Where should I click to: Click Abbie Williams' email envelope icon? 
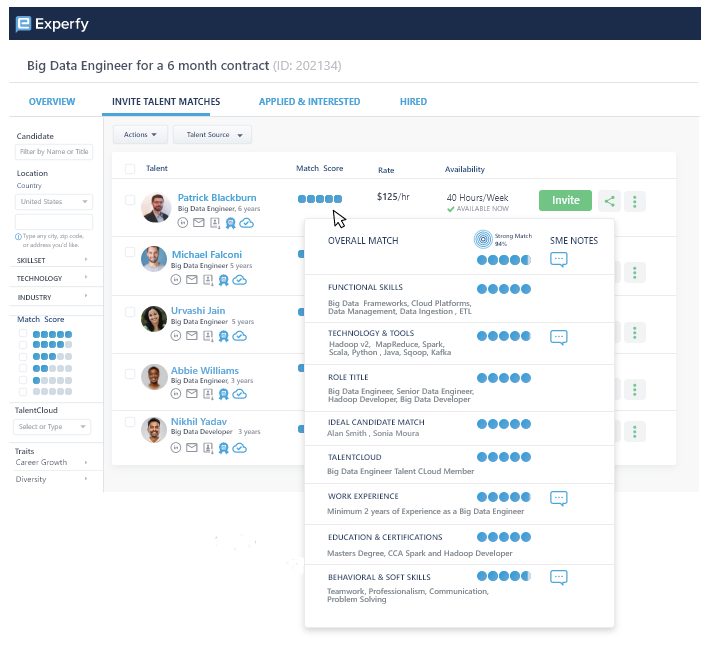tap(192, 394)
